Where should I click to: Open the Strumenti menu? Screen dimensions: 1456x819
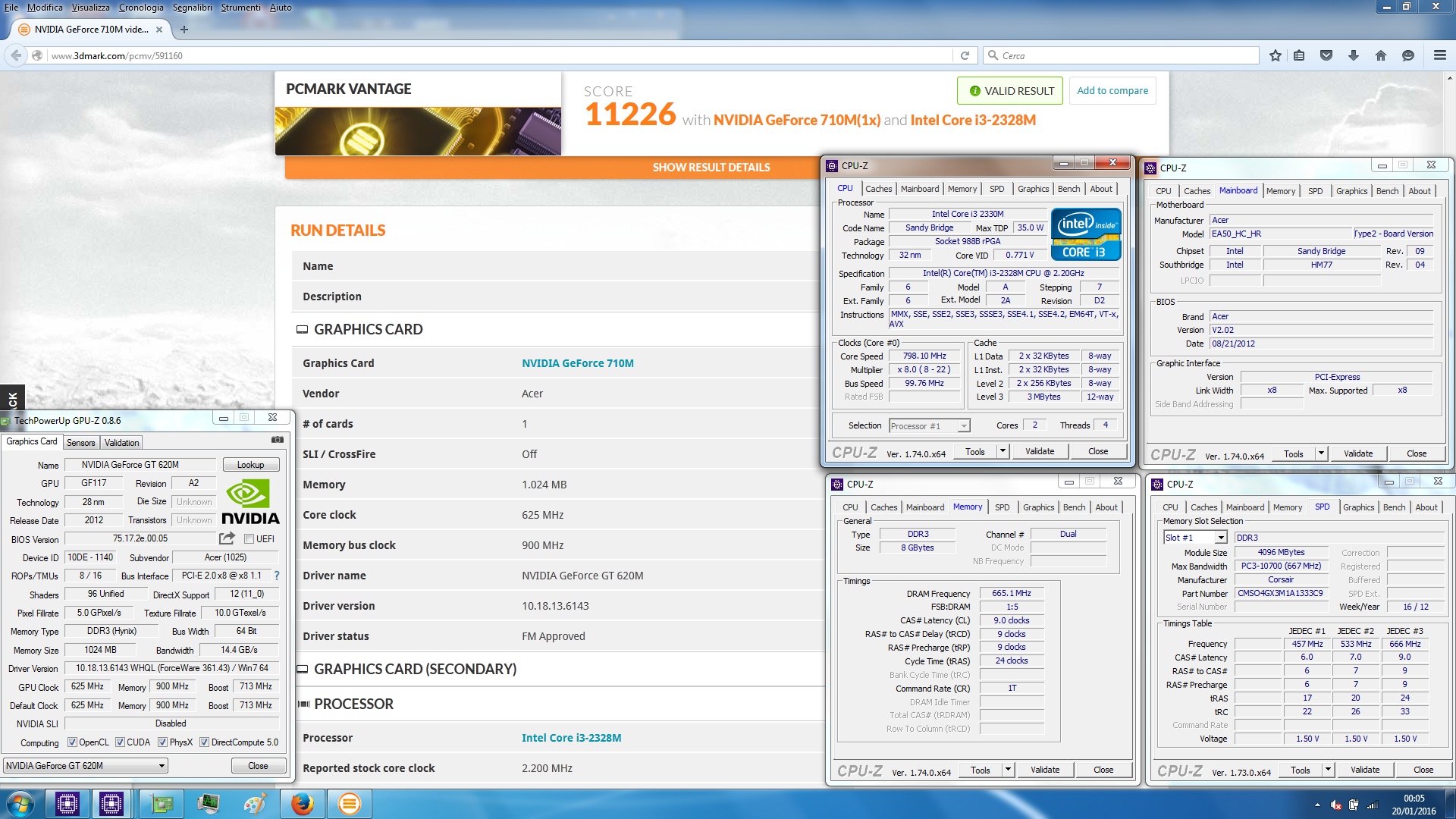[x=240, y=8]
